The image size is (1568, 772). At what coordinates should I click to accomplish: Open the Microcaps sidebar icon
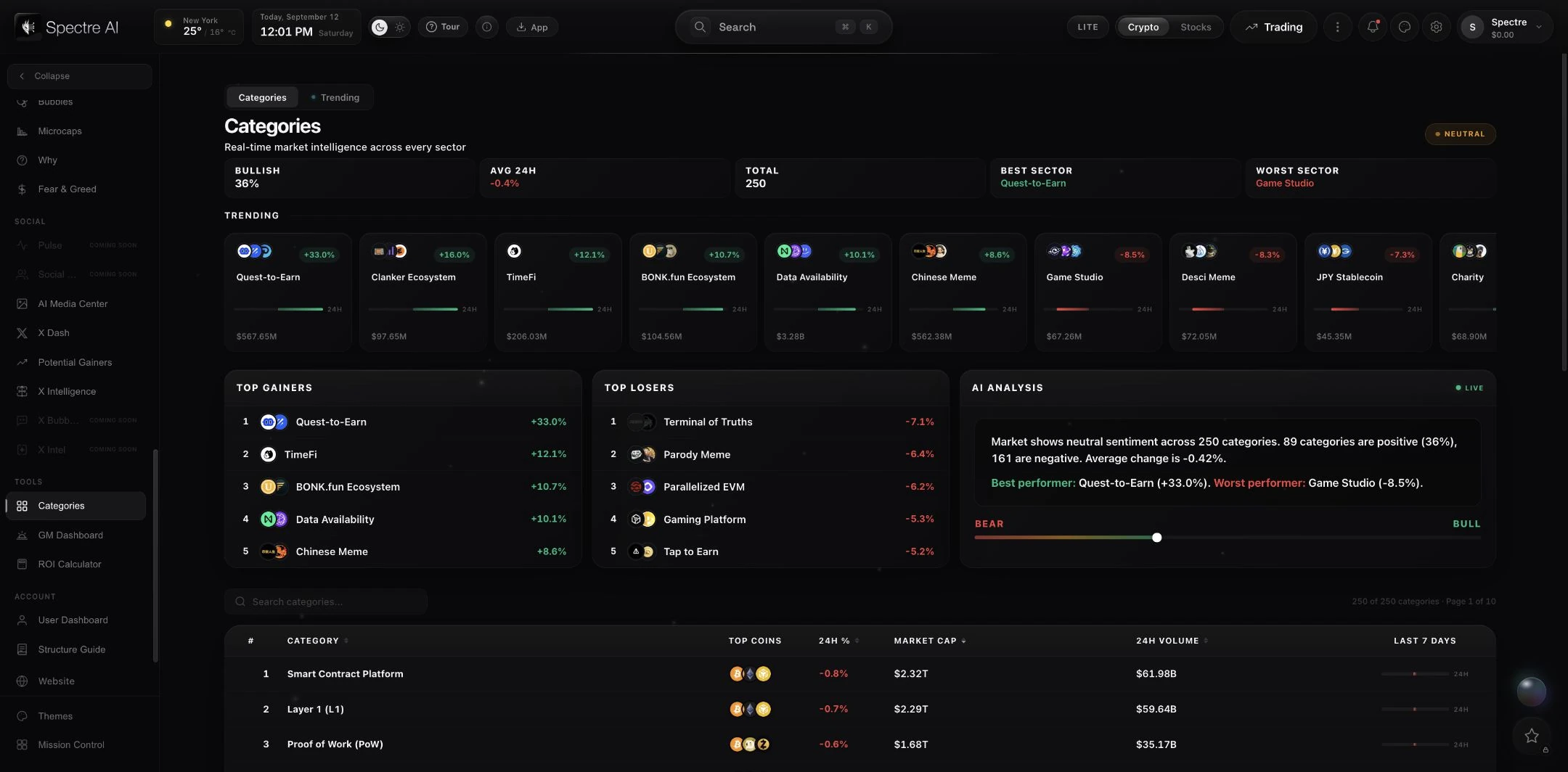(x=22, y=131)
